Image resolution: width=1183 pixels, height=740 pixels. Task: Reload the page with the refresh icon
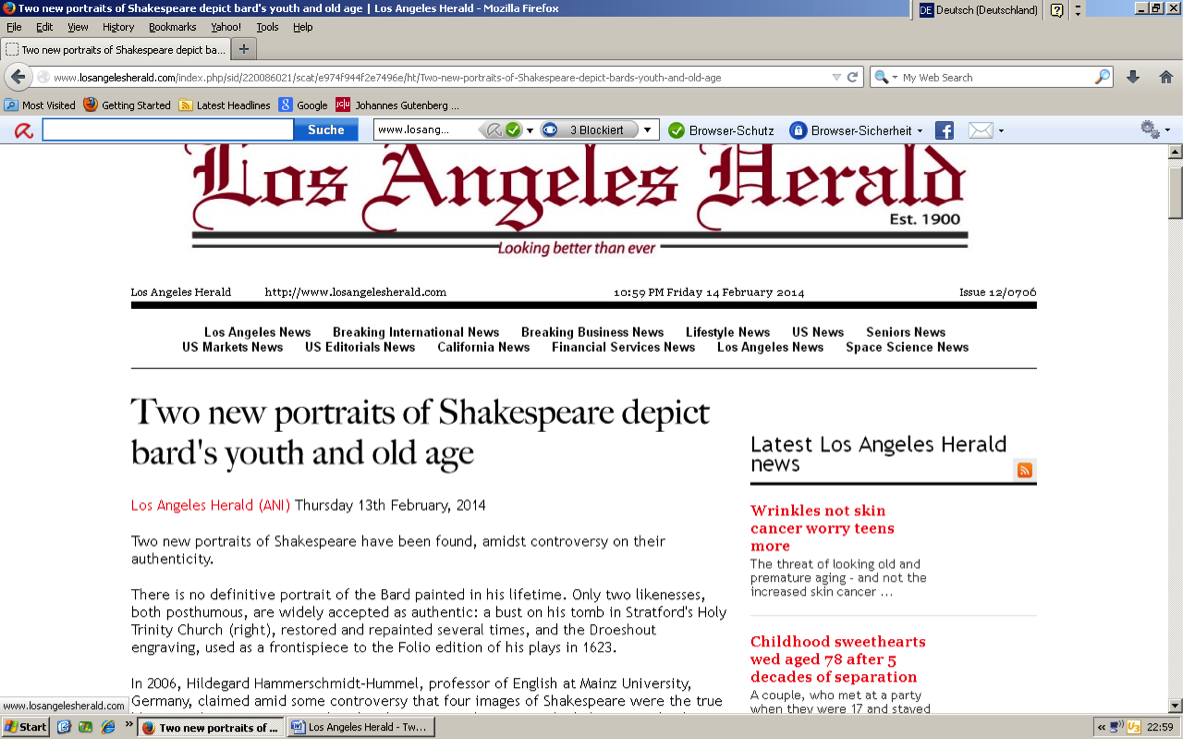click(x=853, y=77)
